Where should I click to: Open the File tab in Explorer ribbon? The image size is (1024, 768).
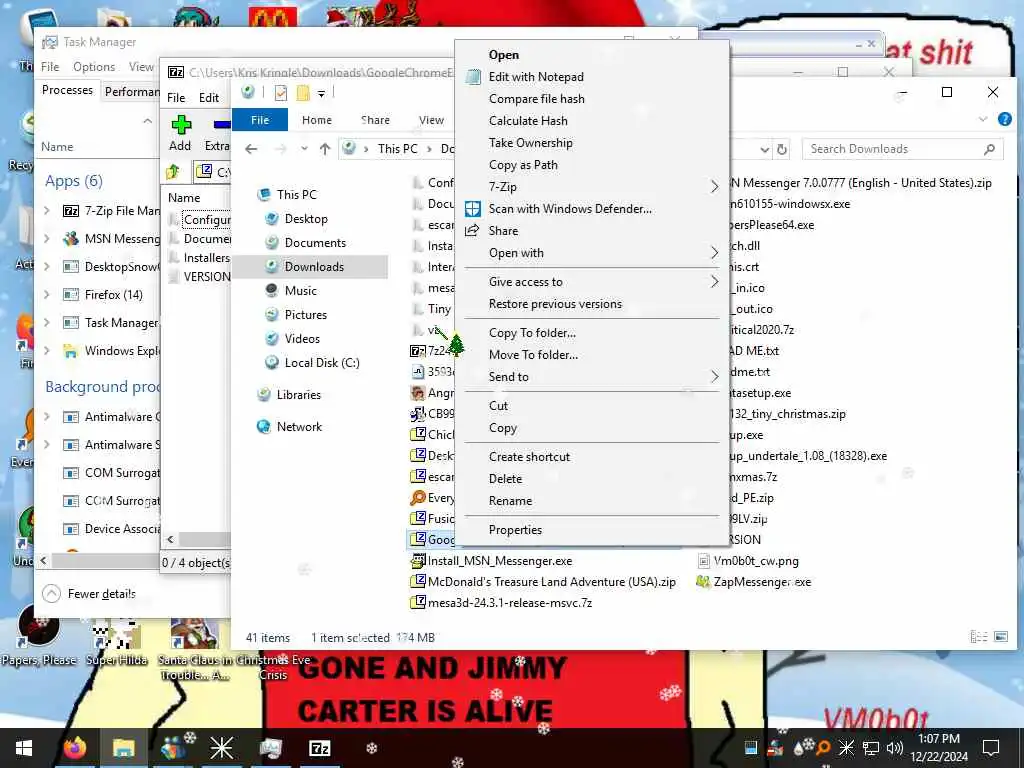(260, 120)
